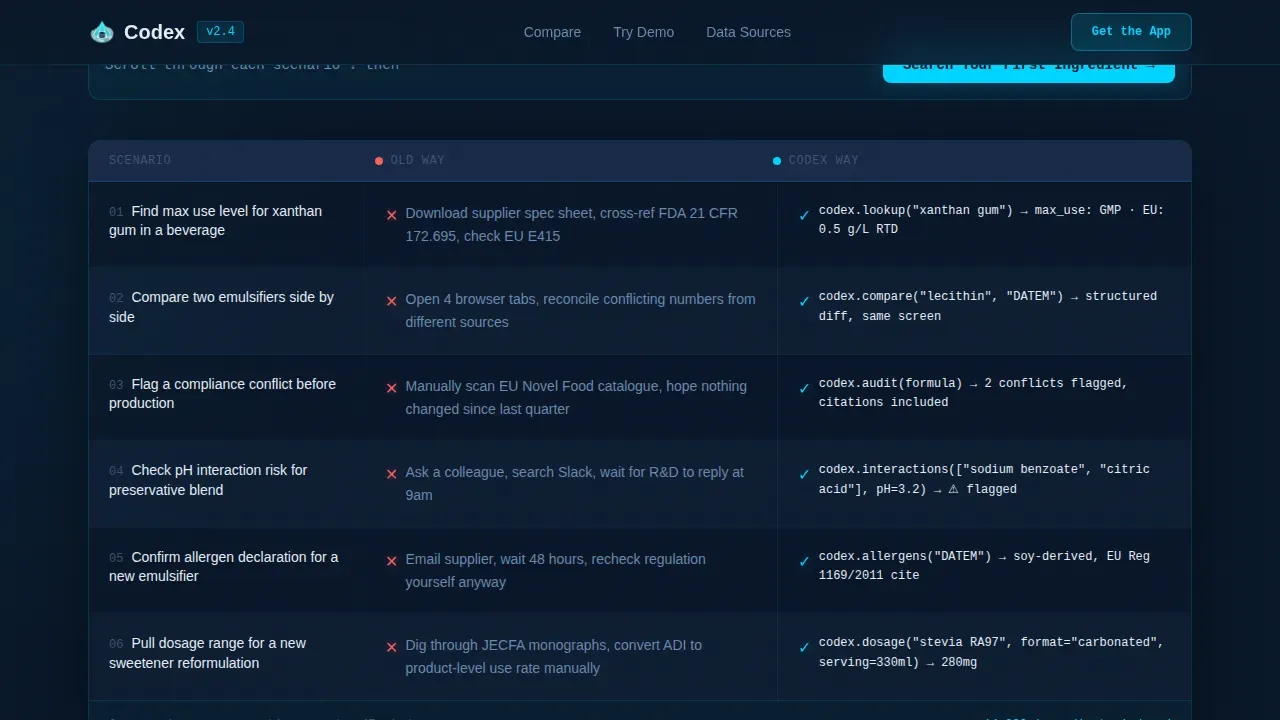Screen dimensions: 1280x720
Task: Click red X icon by Ask a colleague
Action: coord(392,473)
